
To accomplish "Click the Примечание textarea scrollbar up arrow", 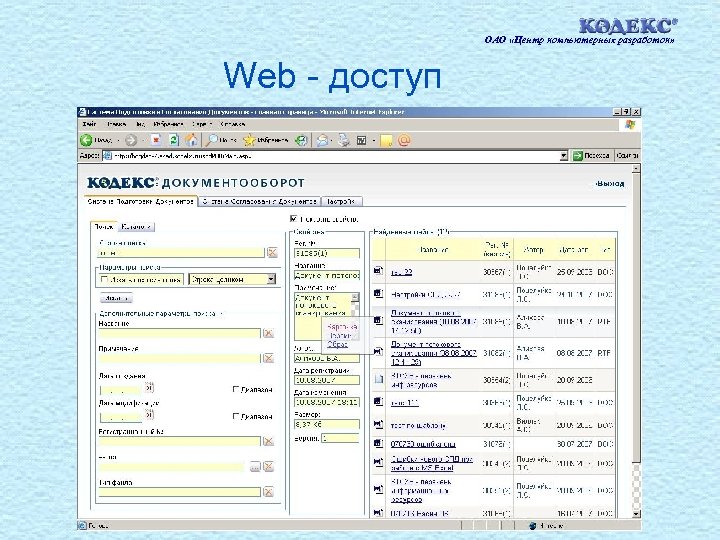I will click(x=355, y=297).
